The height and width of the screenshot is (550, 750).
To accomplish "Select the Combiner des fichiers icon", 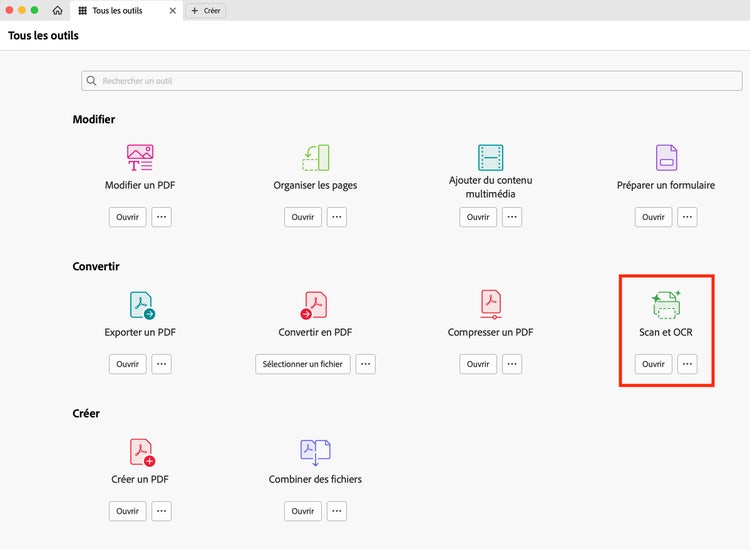I will coord(315,452).
